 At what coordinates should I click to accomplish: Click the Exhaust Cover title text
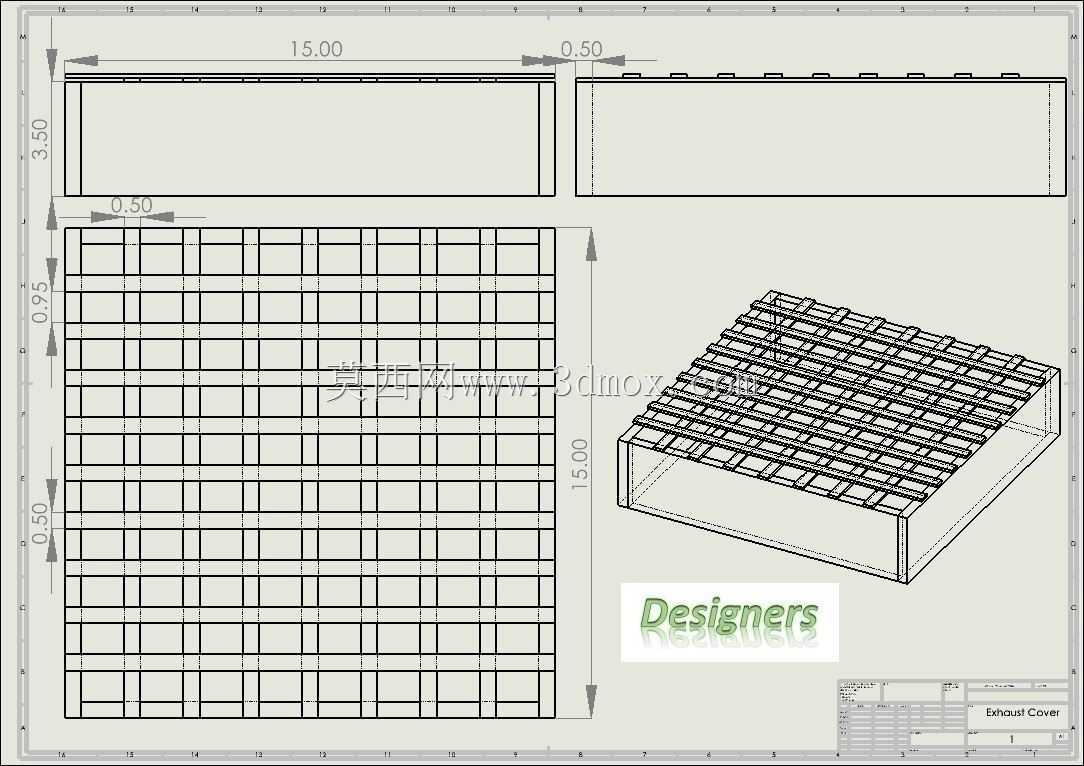click(x=1022, y=712)
